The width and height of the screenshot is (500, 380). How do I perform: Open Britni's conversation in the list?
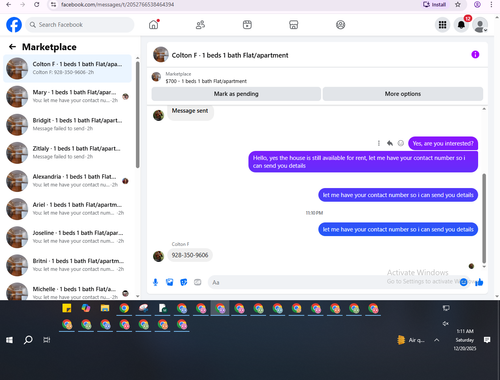pyautogui.click(x=67, y=265)
